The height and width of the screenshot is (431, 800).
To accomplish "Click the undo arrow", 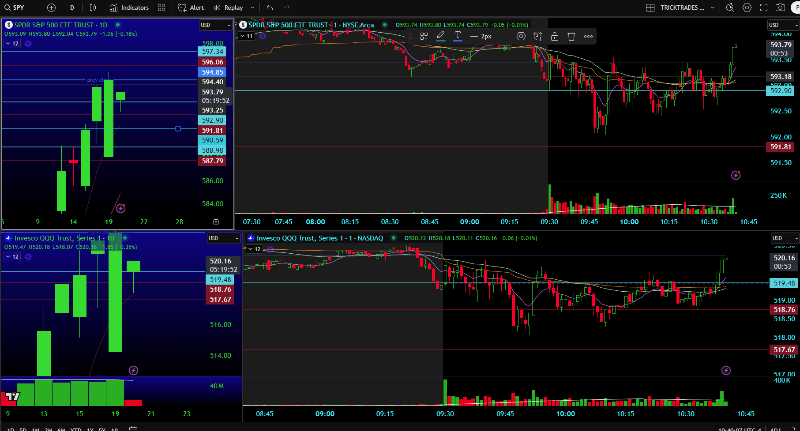I will click(270, 8).
